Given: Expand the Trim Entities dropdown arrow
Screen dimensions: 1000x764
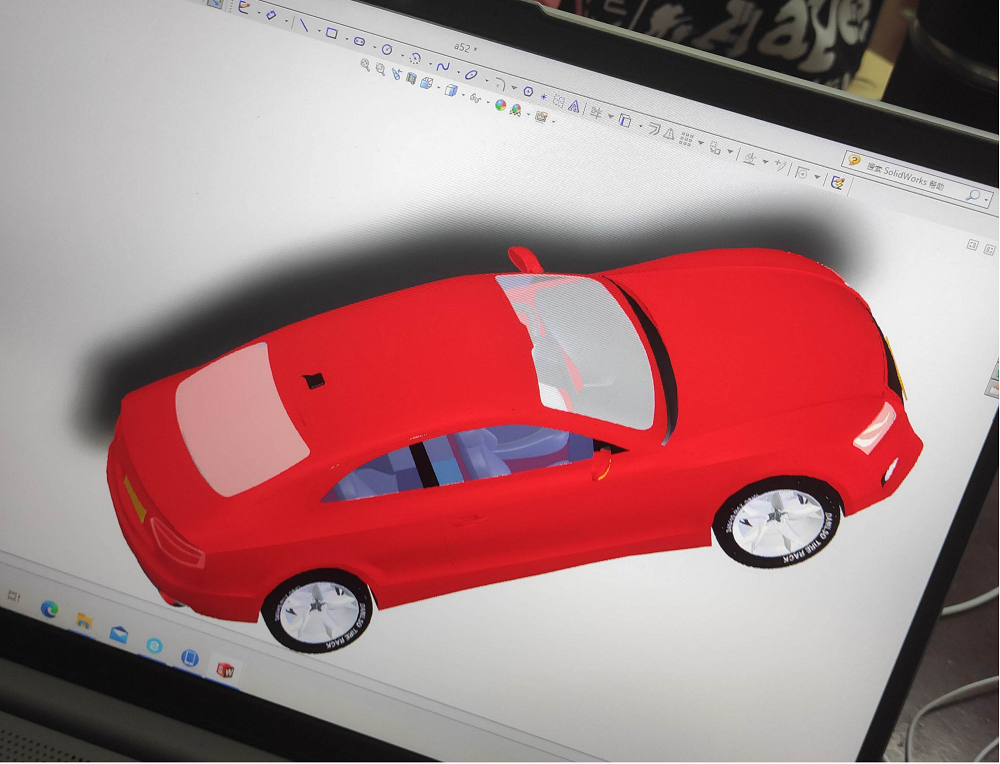Looking at the screenshot, I should [610, 117].
